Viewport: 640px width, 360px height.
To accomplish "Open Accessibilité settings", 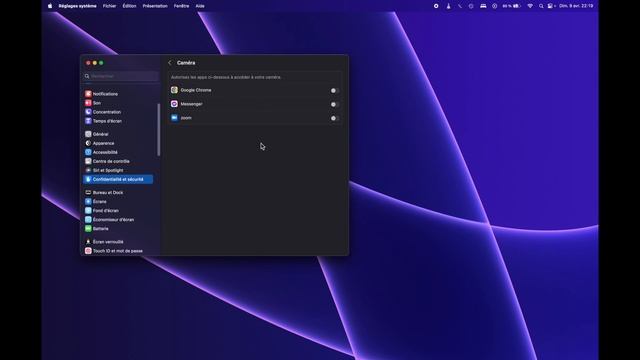I will [118, 152].
